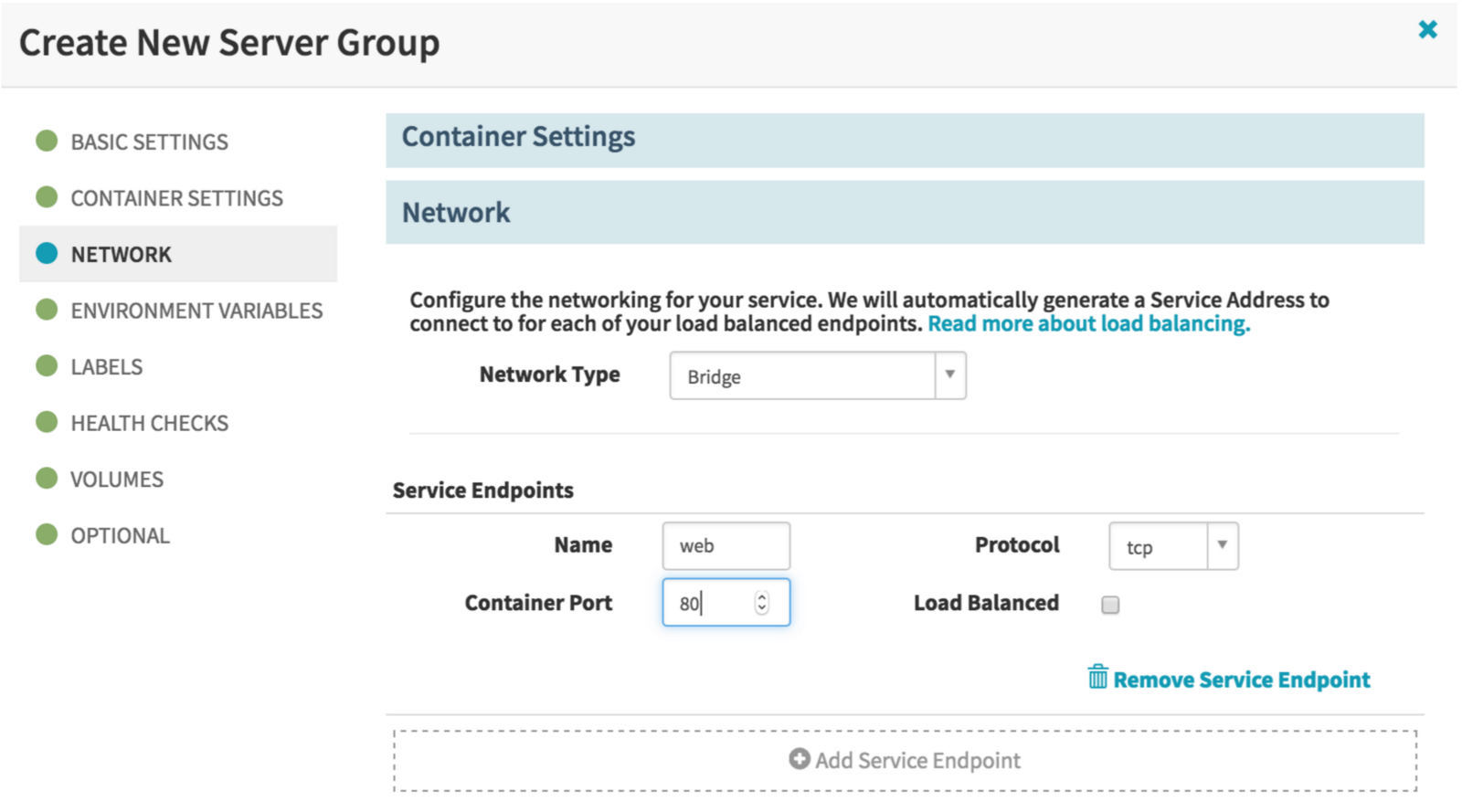Click the green status dot beside Basic Settings
This screenshot has width=1462, height=812.
click(47, 141)
